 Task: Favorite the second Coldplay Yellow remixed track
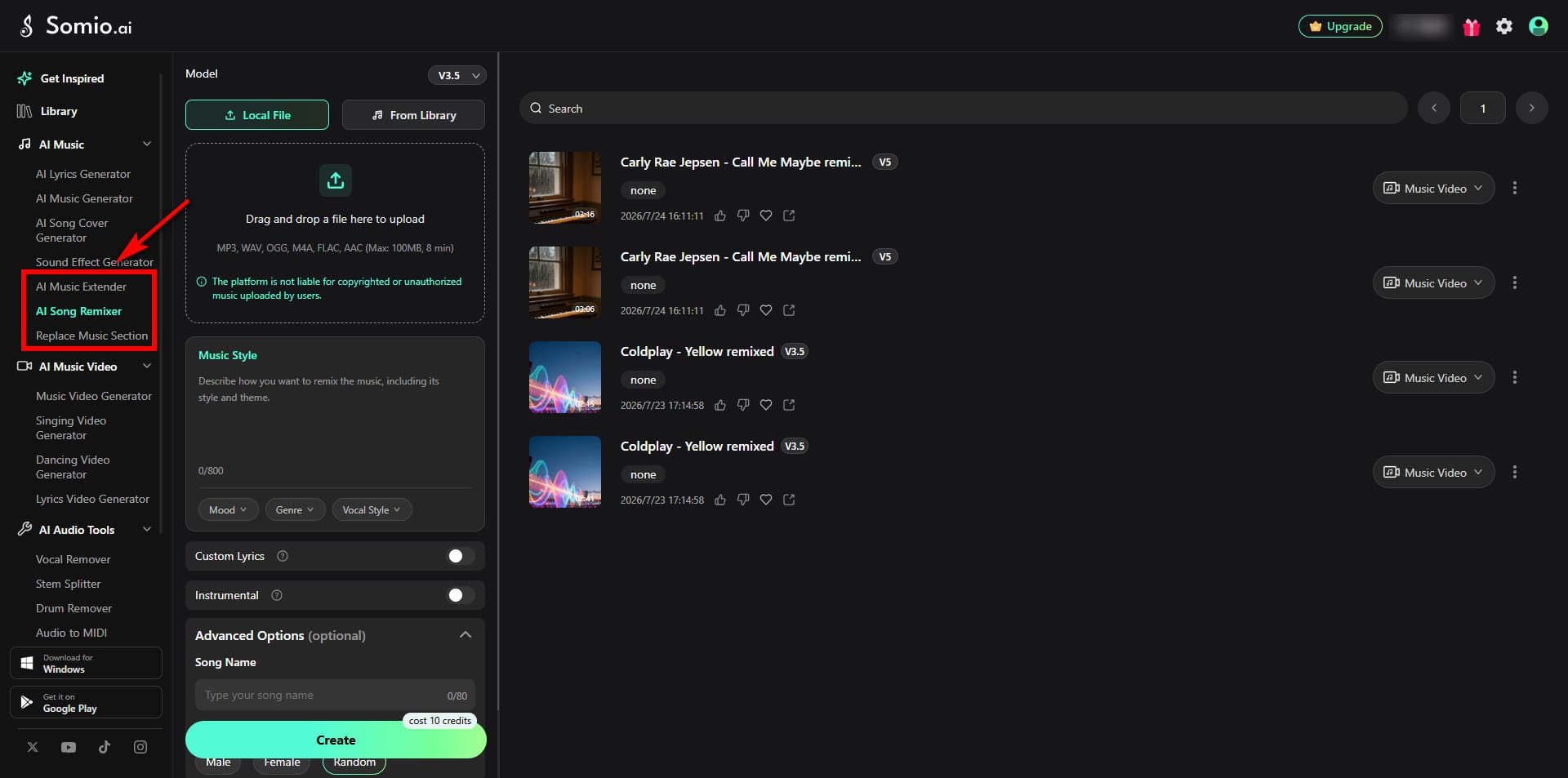tap(766, 500)
